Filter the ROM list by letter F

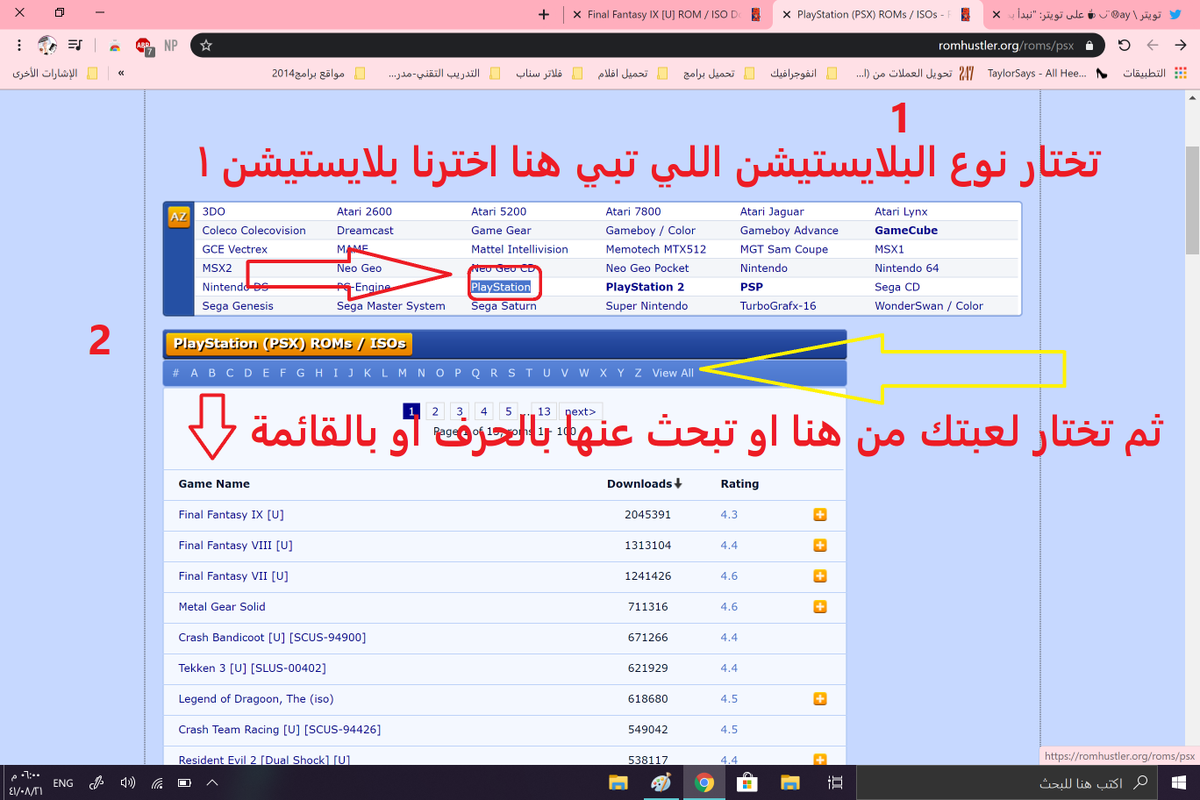pyautogui.click(x=283, y=373)
